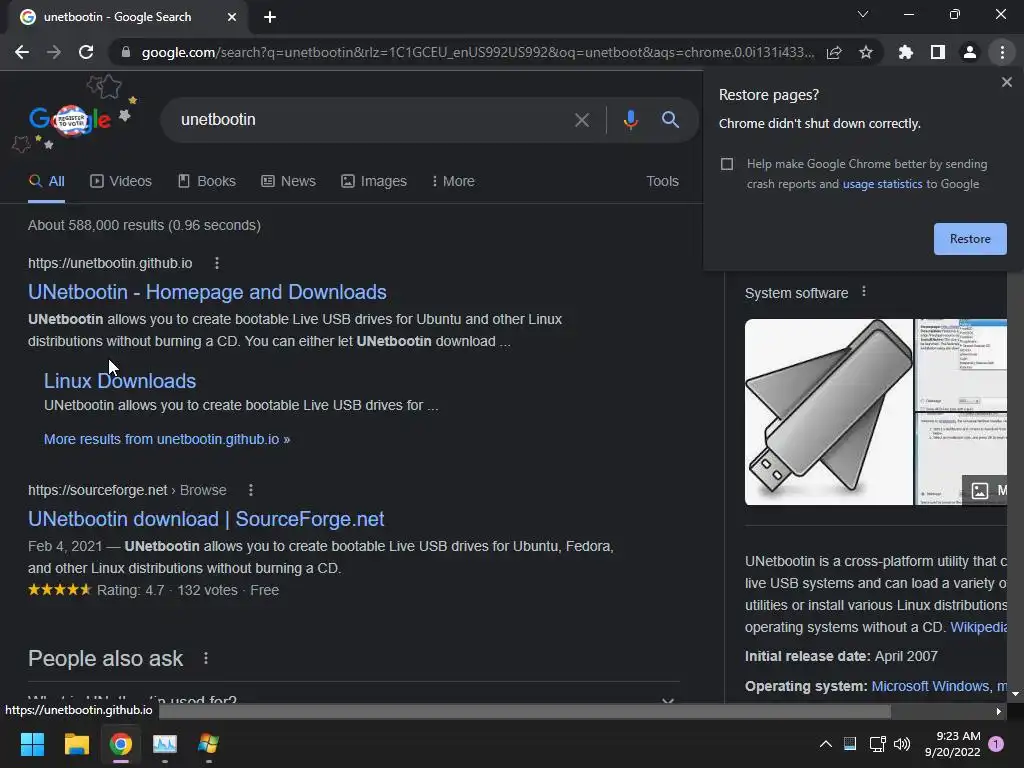Open options for the sourceforge.net result
Screen dimensions: 1024x768
coord(251,490)
